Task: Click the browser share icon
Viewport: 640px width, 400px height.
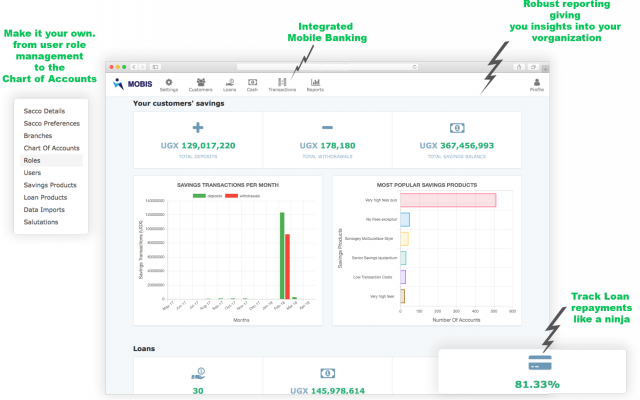Action: (519, 67)
